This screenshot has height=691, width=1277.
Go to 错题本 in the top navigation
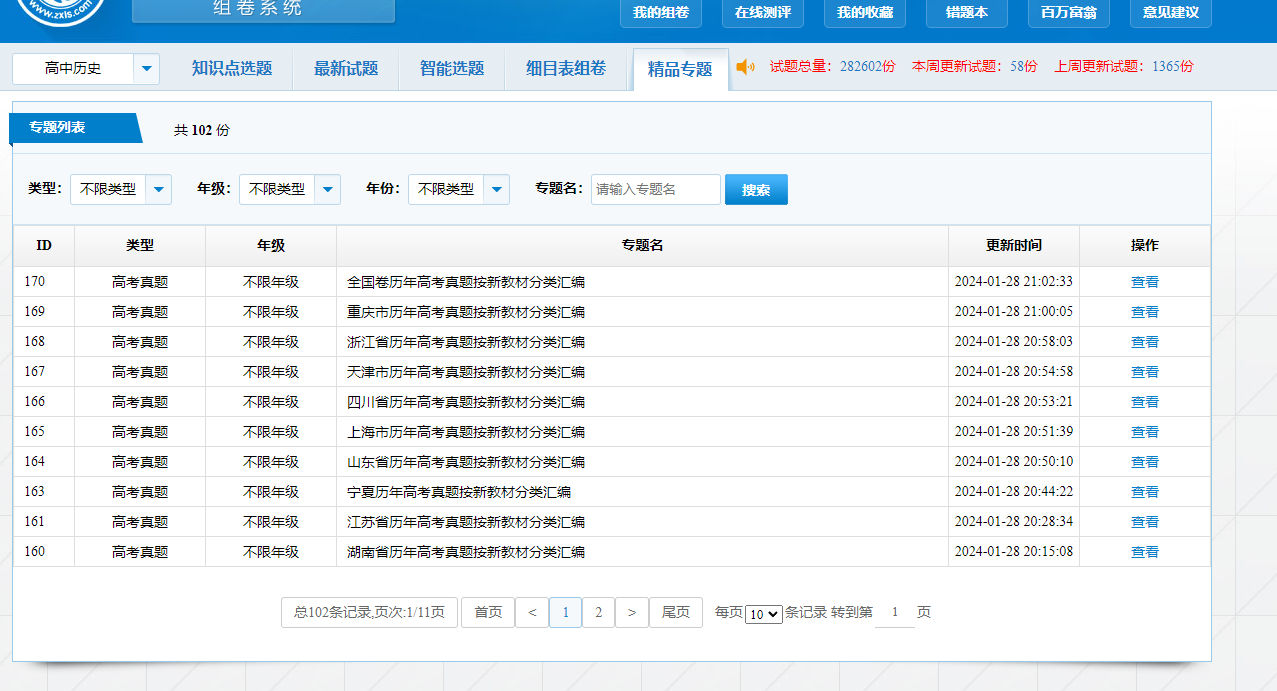pos(967,13)
